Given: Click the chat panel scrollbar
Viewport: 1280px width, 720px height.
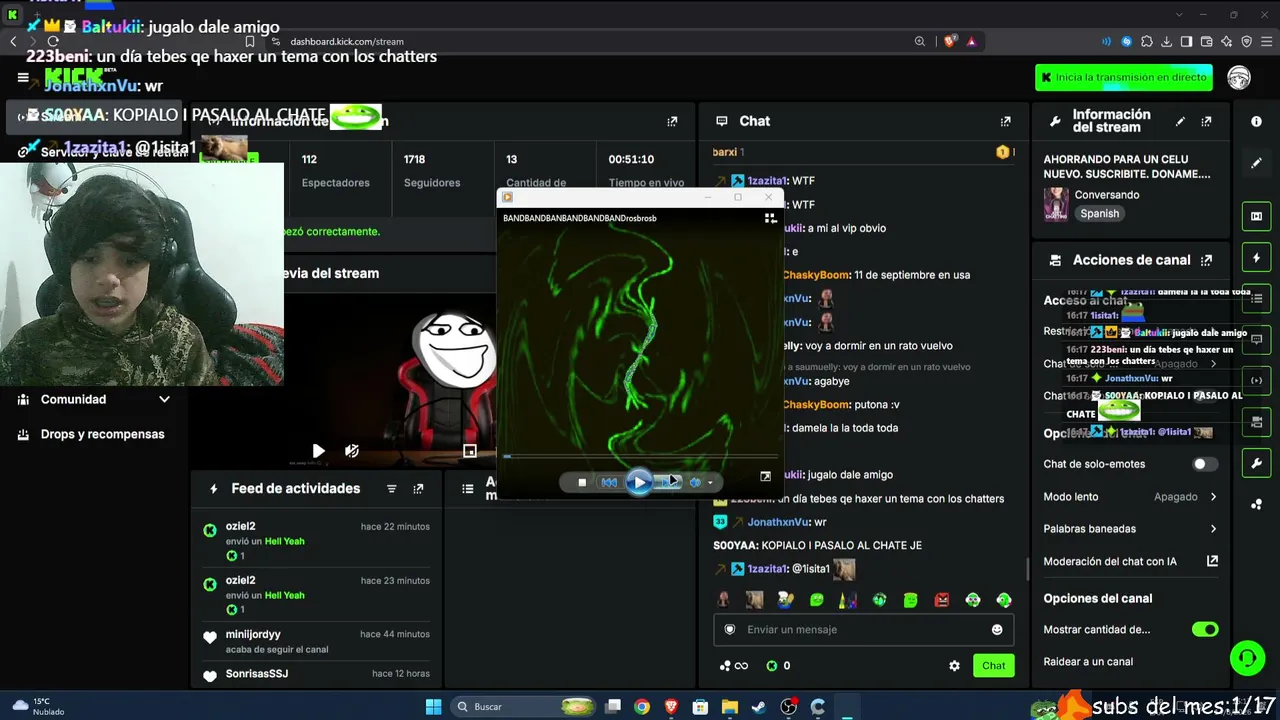Looking at the screenshot, I should [x=1027, y=569].
